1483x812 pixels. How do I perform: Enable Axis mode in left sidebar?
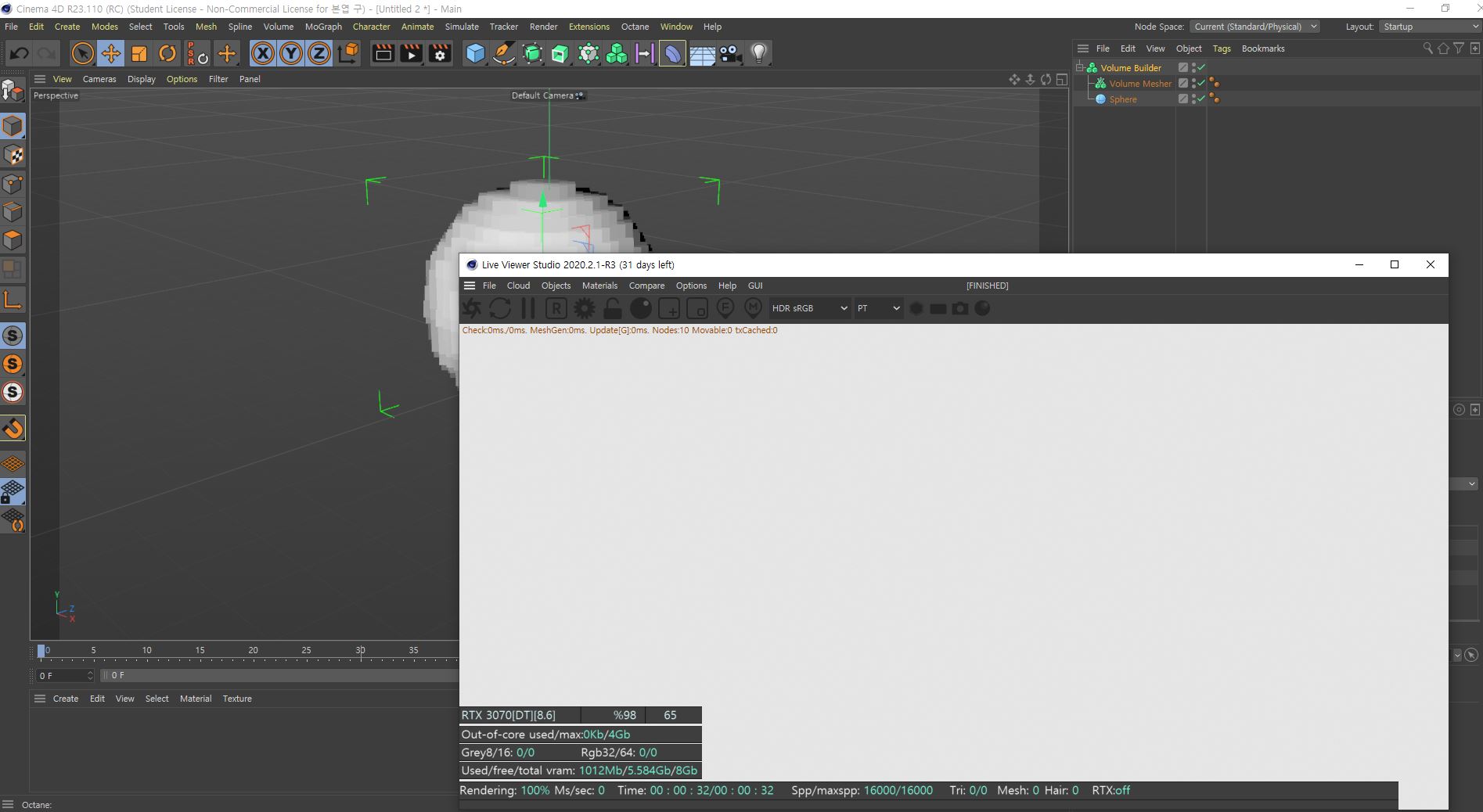click(x=13, y=300)
